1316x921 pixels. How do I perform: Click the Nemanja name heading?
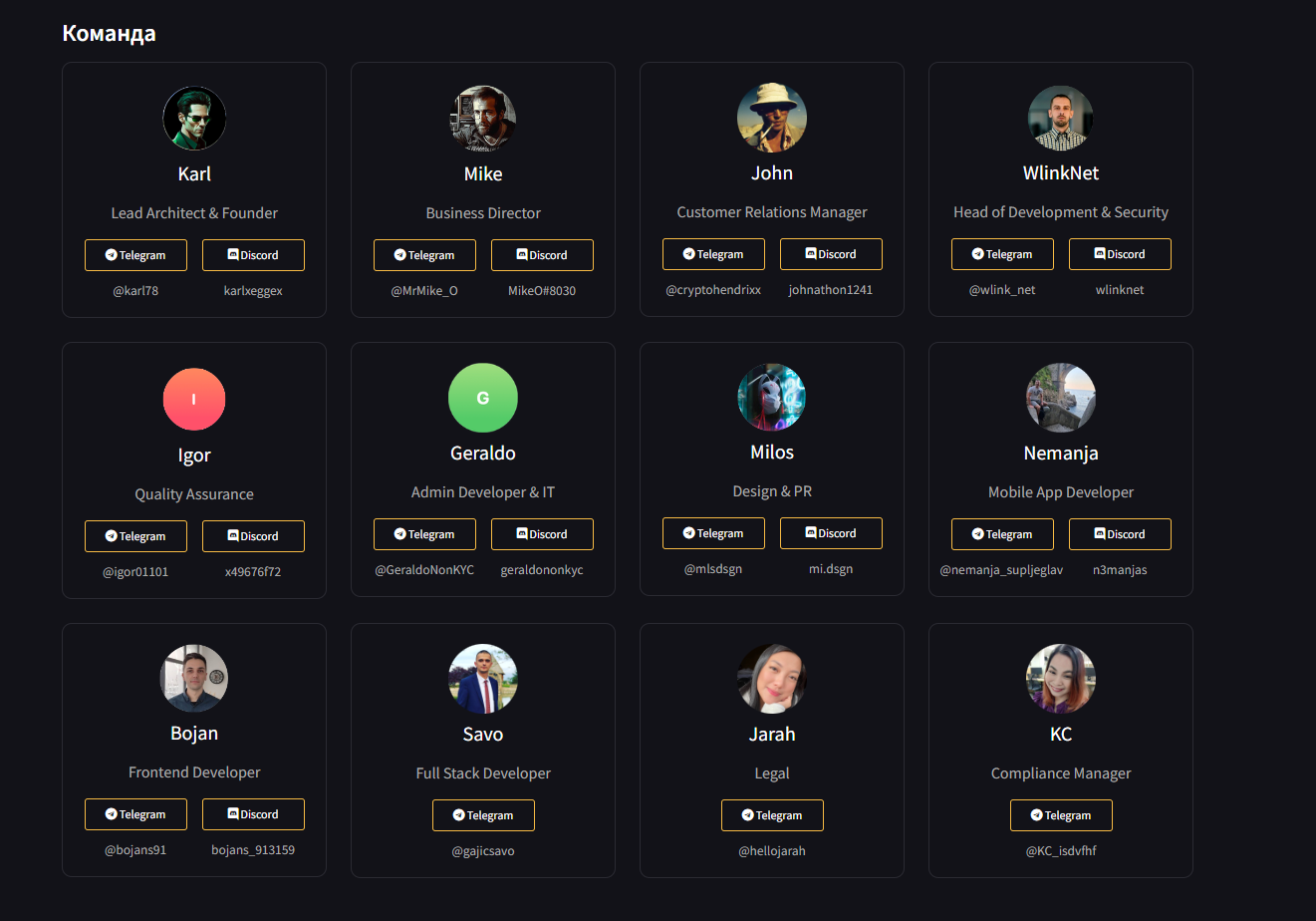[x=1061, y=454]
